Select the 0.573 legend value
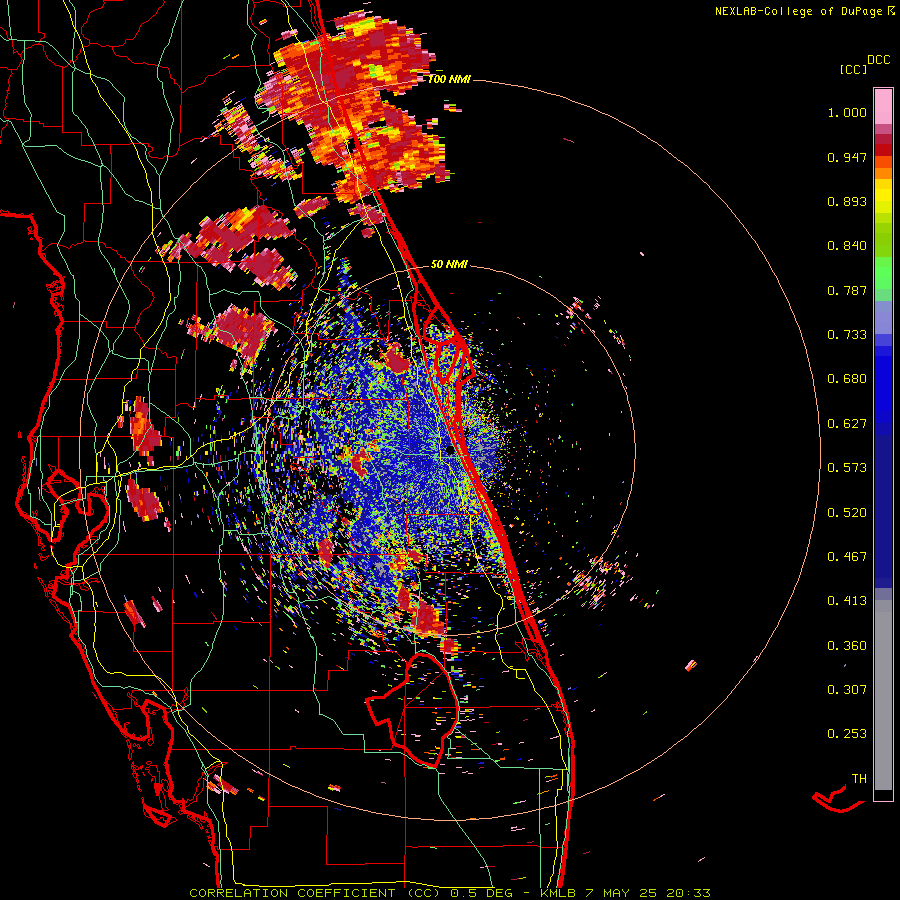The width and height of the screenshot is (900, 900). click(847, 468)
